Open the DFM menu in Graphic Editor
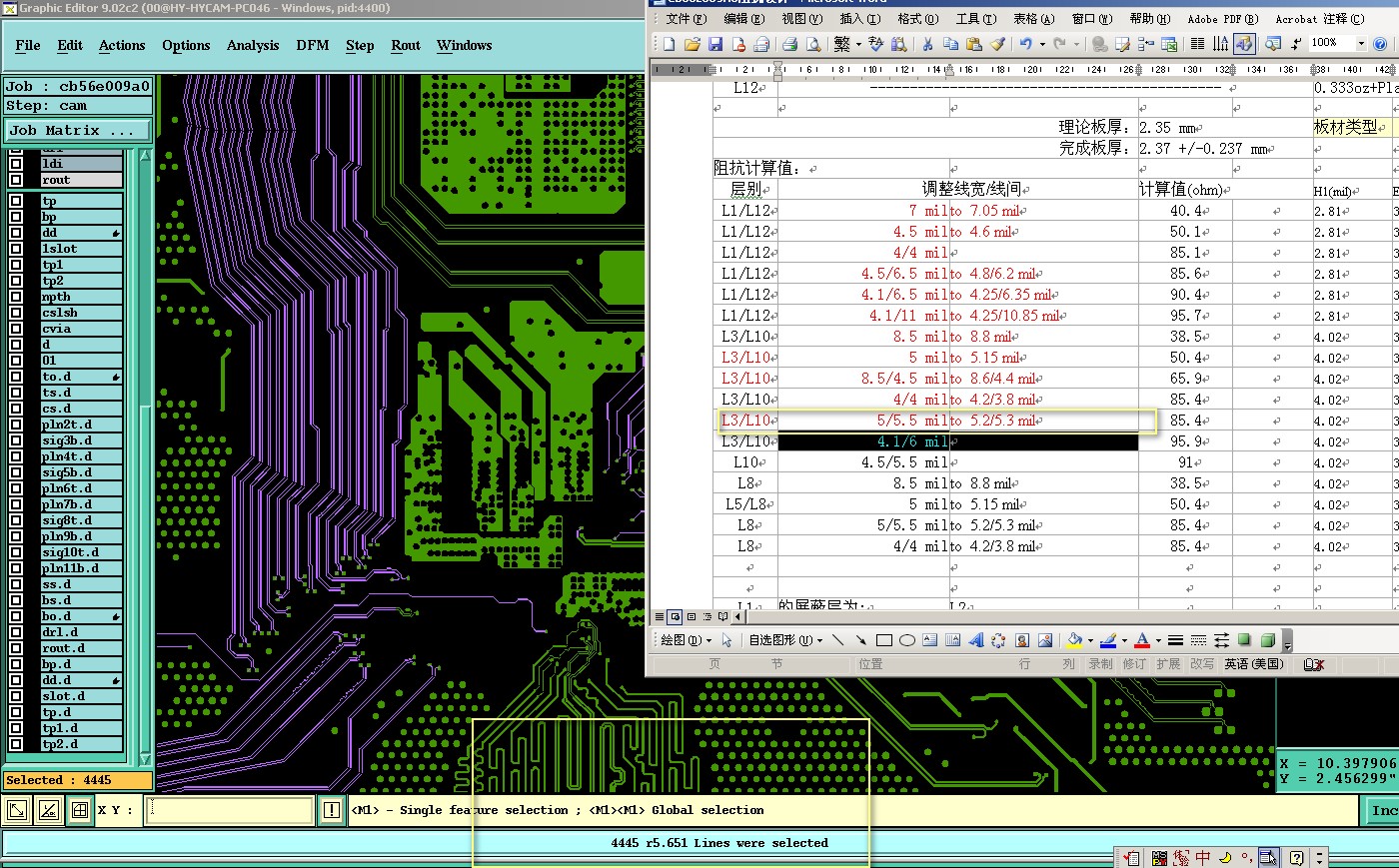The image size is (1399, 868). (313, 45)
